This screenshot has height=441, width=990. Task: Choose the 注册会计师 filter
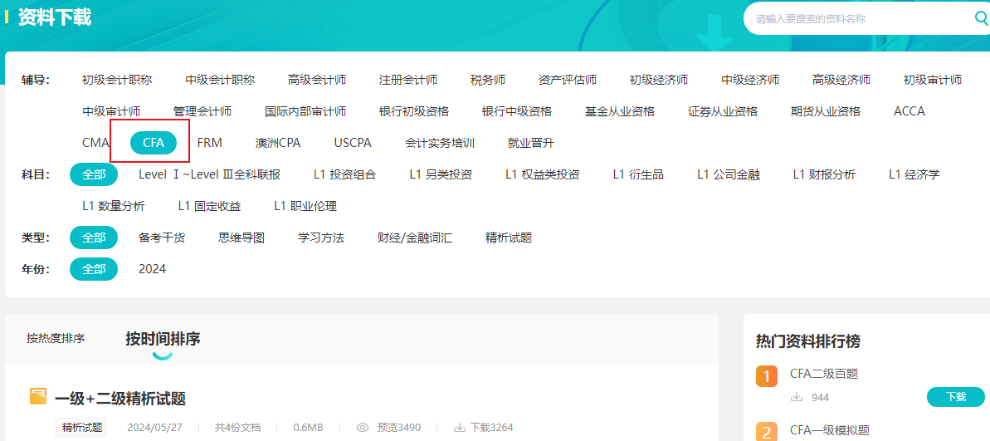[408, 80]
